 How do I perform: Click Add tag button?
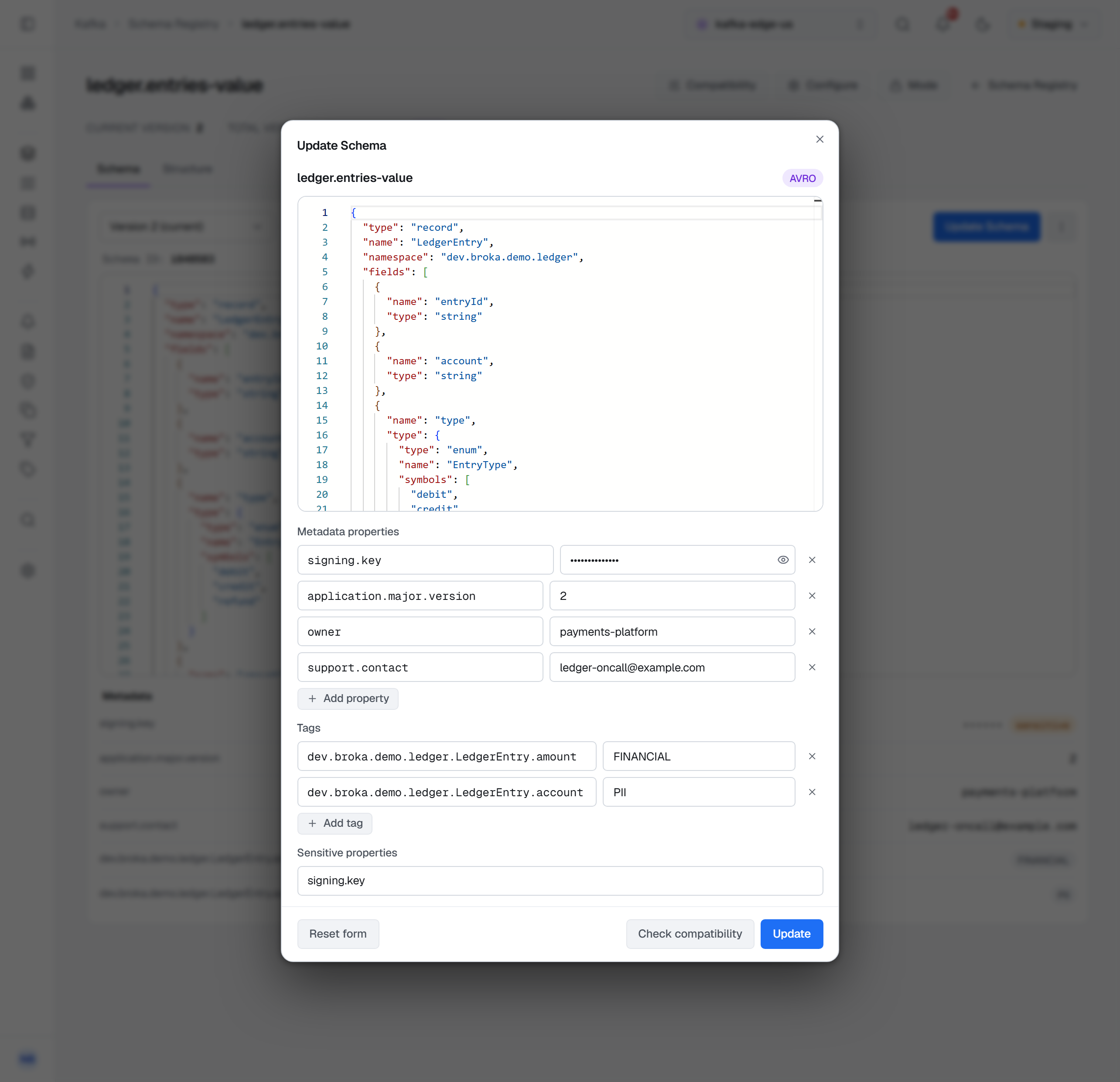pos(335,823)
